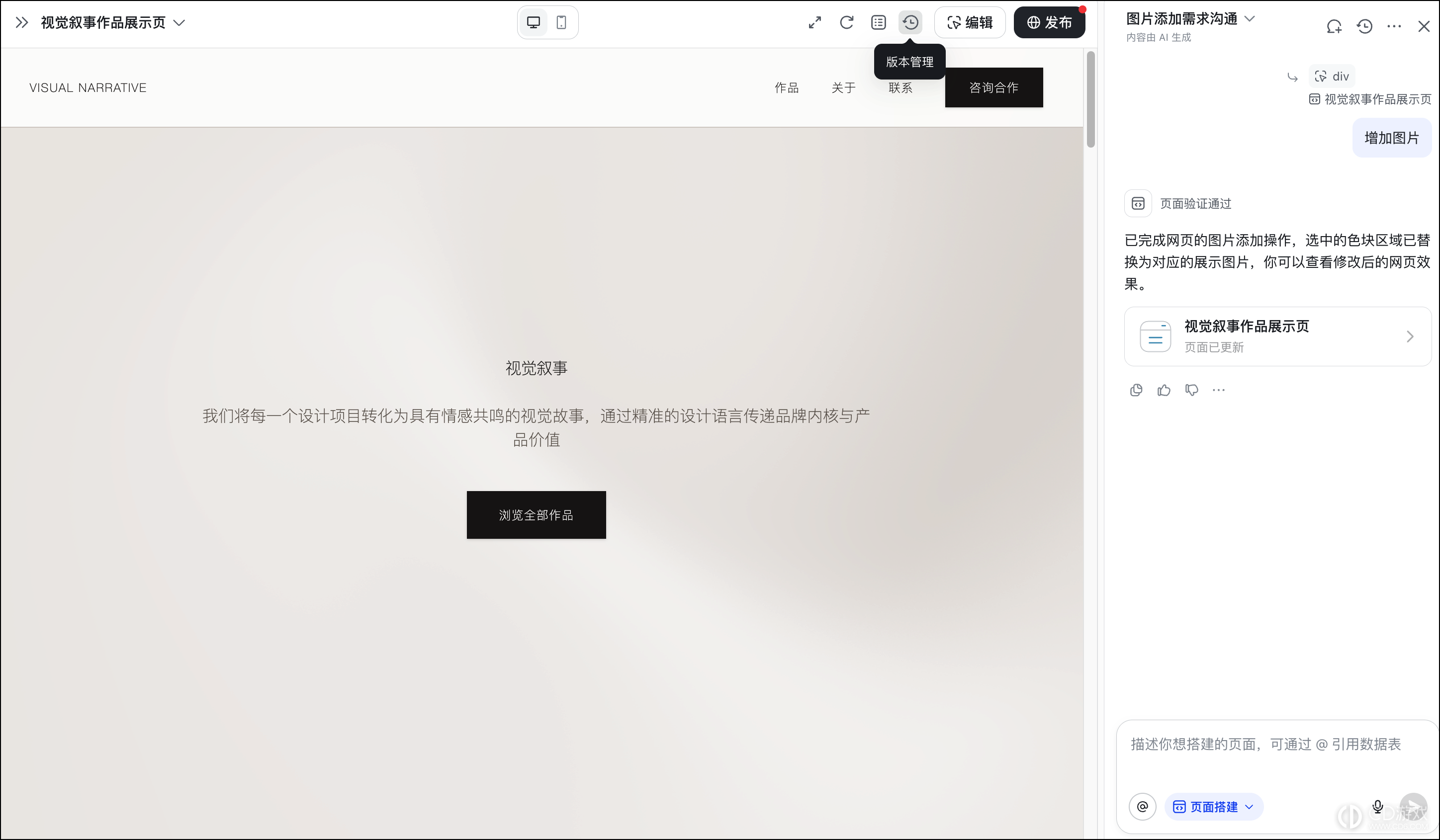
Task: Click the 视觉叙事作品展示页 page reference tag
Action: [1370, 99]
